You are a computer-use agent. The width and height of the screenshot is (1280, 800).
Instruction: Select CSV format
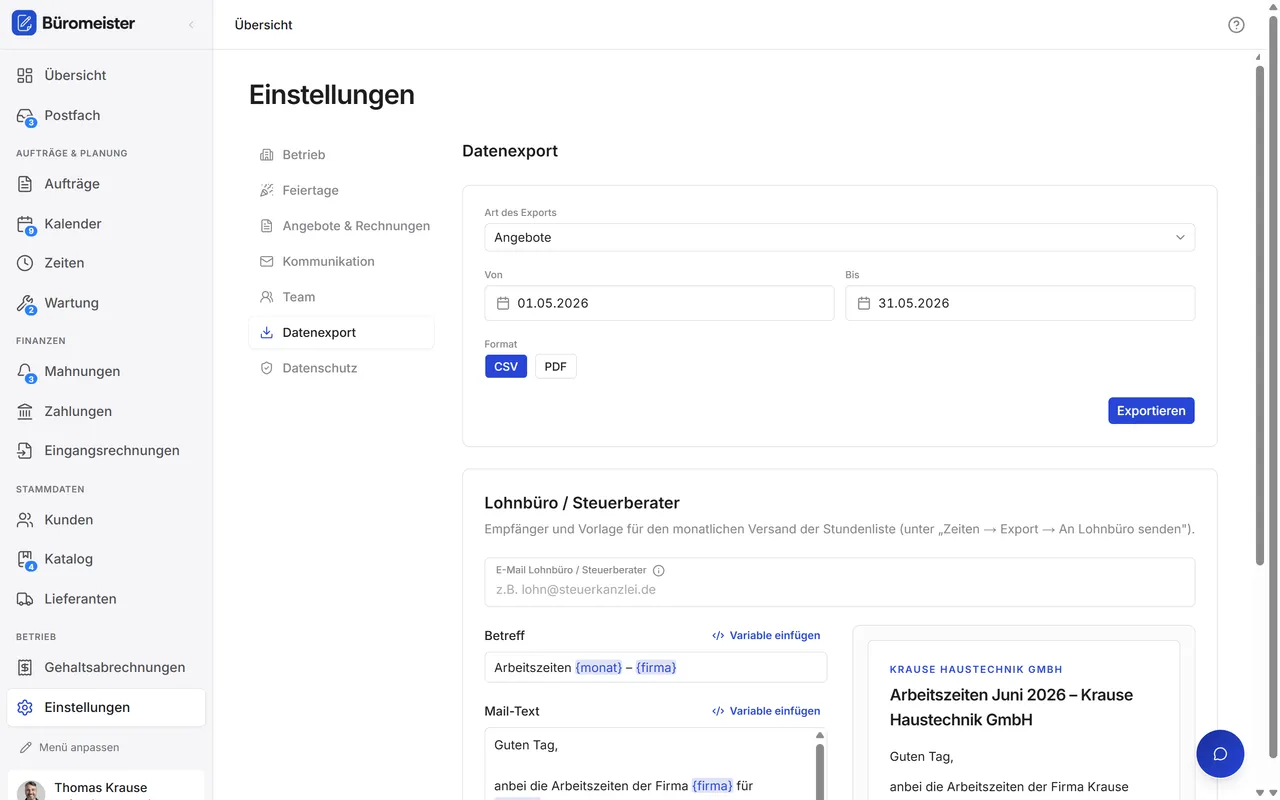point(506,367)
